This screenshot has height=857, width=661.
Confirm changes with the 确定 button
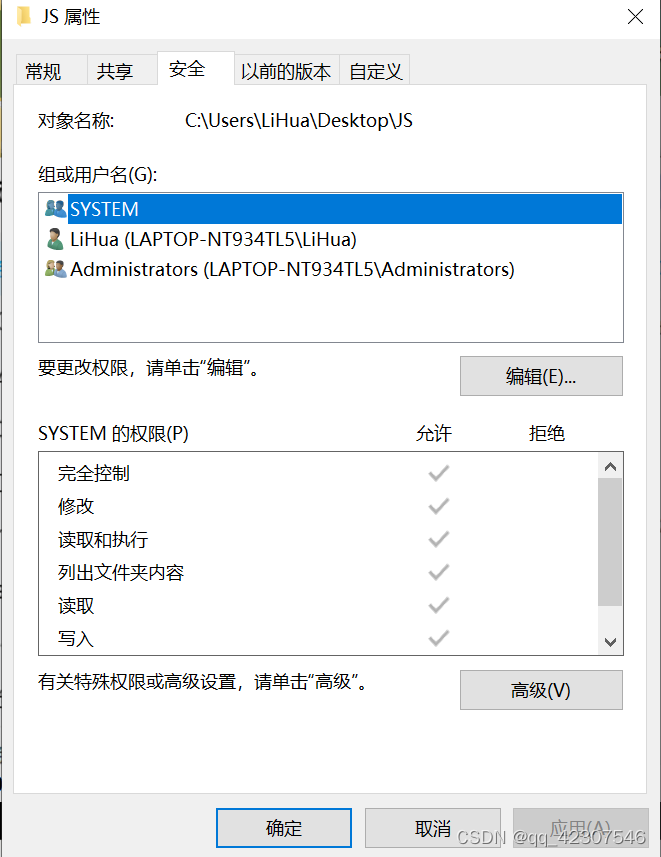[283, 827]
